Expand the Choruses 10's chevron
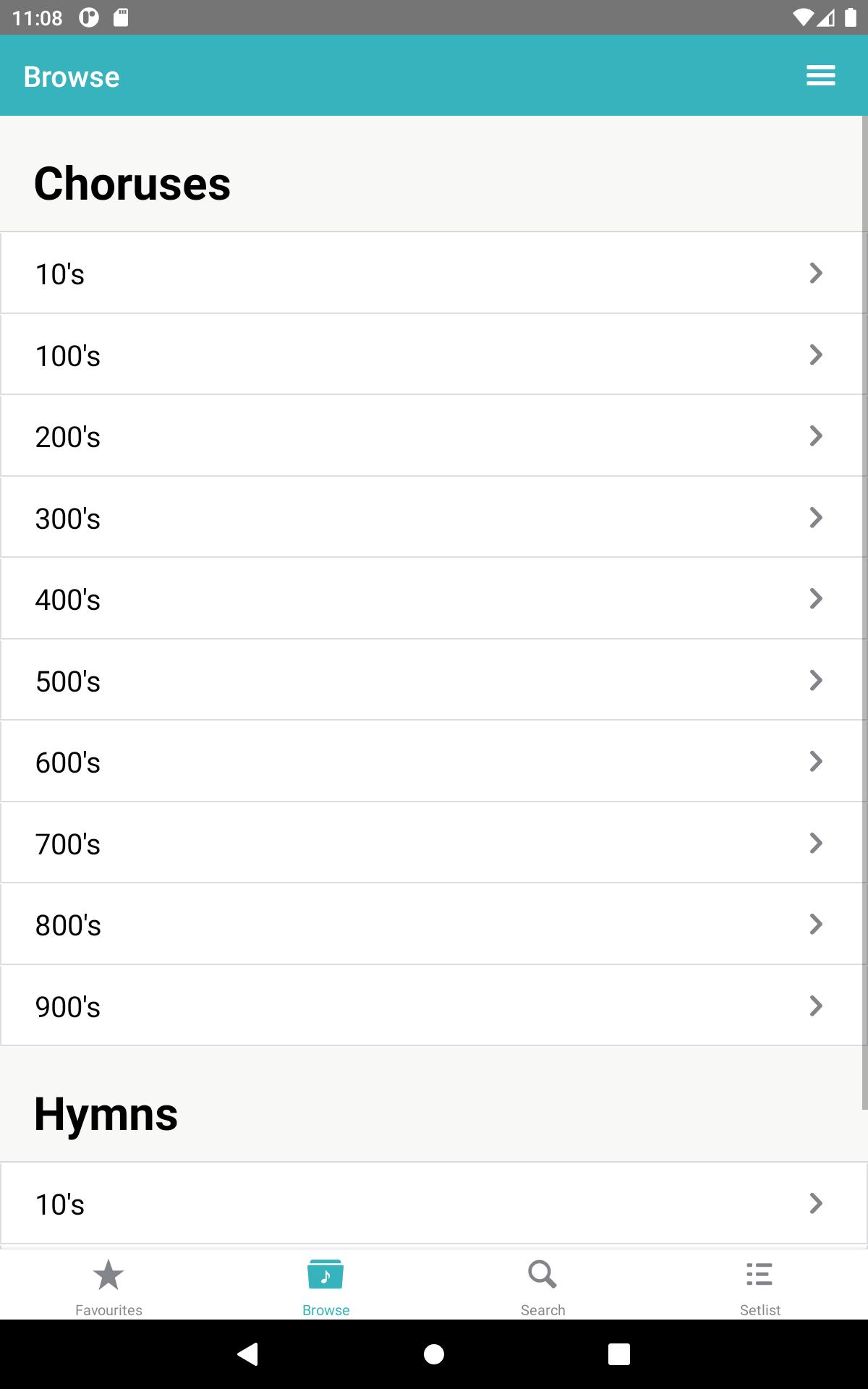Image resolution: width=868 pixels, height=1389 pixels. [x=816, y=273]
